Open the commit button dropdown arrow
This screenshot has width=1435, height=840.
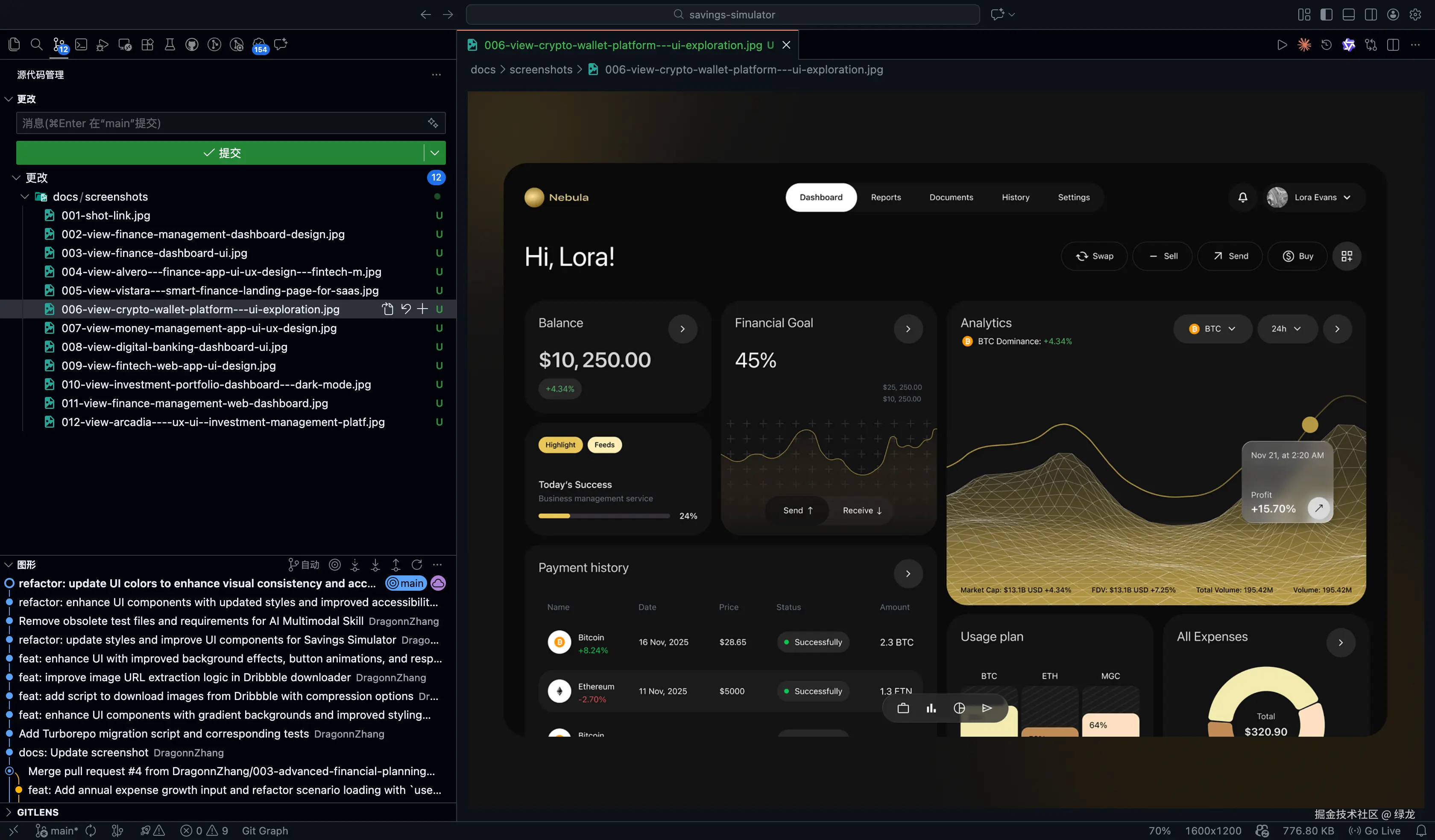tap(434, 152)
